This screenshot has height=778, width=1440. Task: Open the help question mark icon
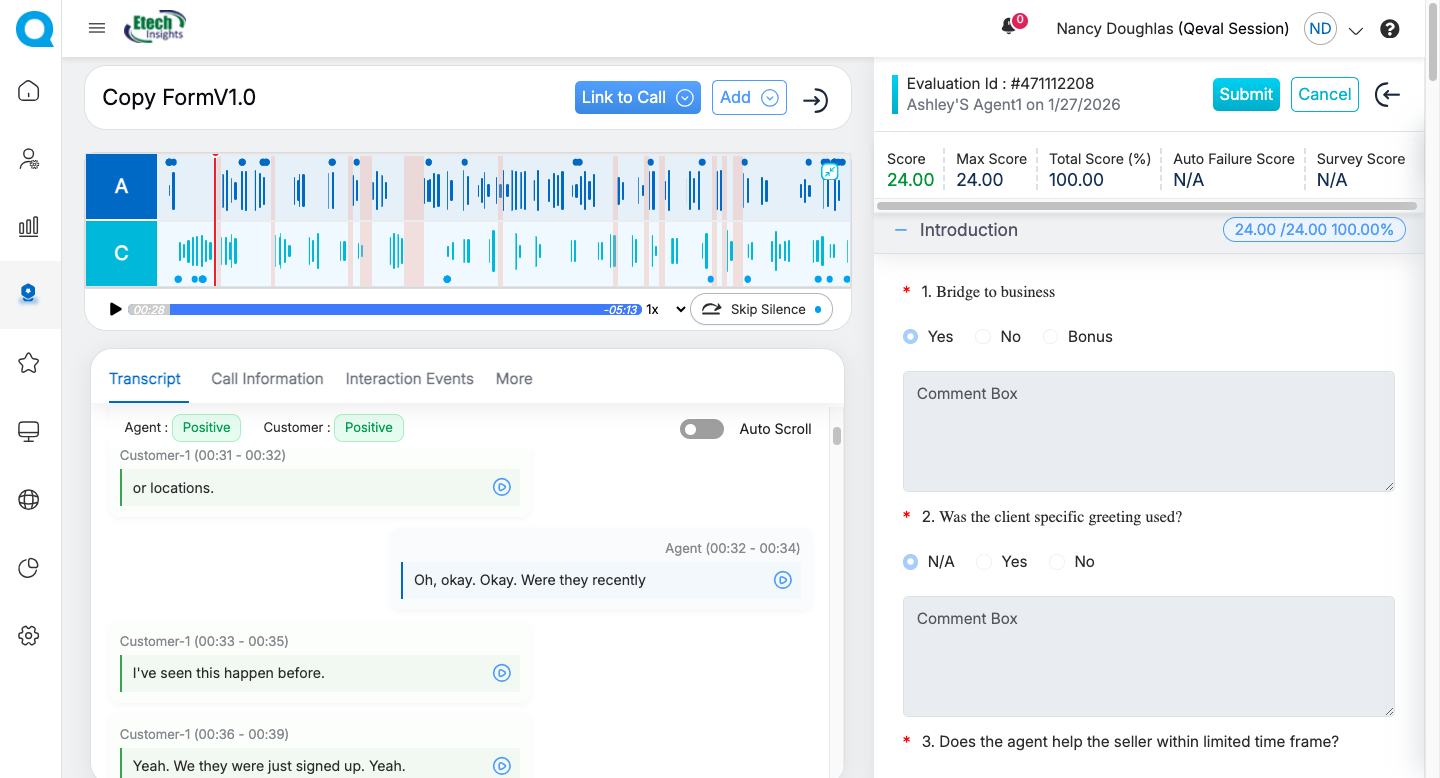pos(1389,29)
